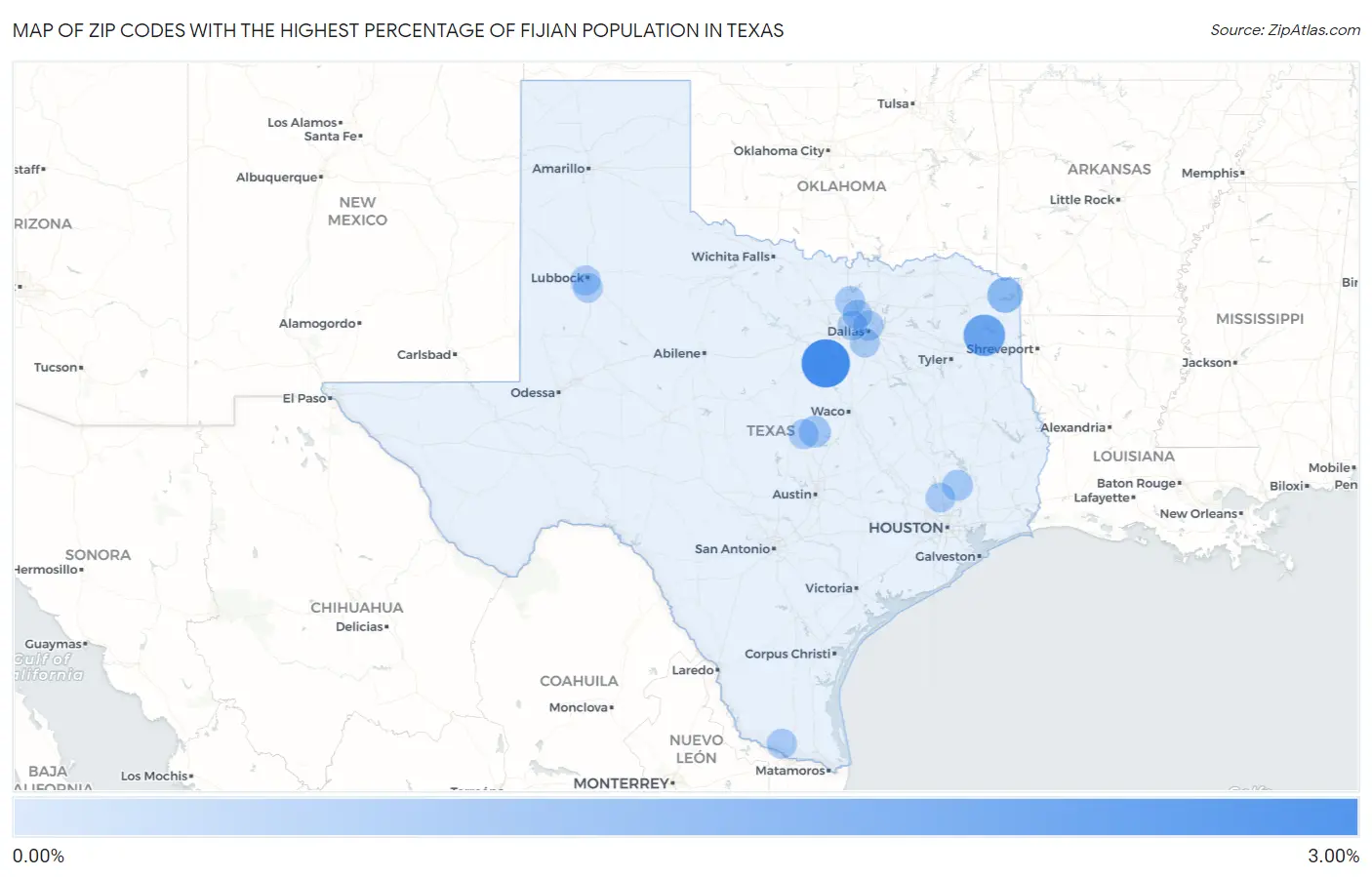Image resolution: width=1372 pixels, height=877 pixels.
Task: Click the Wichita Falls label
Action: [731, 257]
